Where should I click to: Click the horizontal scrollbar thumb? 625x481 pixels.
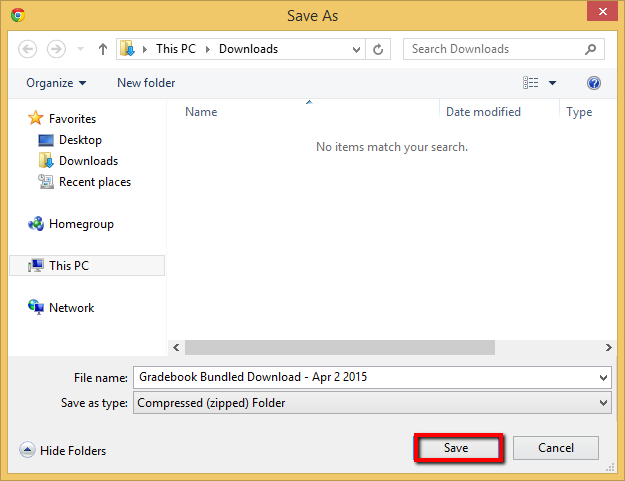(340, 347)
